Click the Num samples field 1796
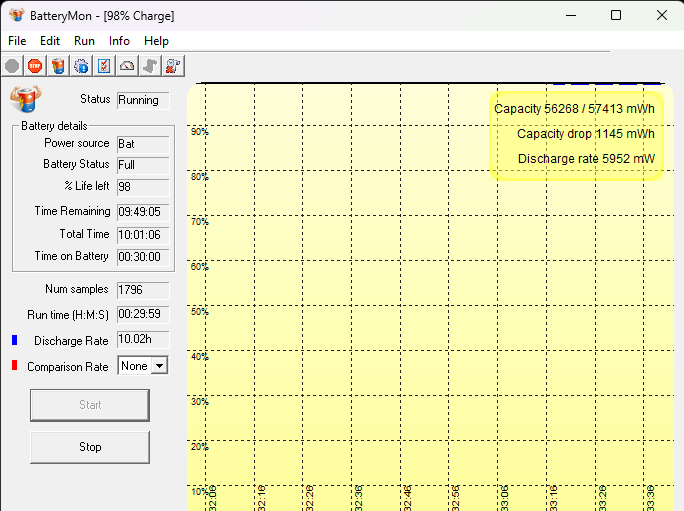This screenshot has height=511, width=684. 143,290
